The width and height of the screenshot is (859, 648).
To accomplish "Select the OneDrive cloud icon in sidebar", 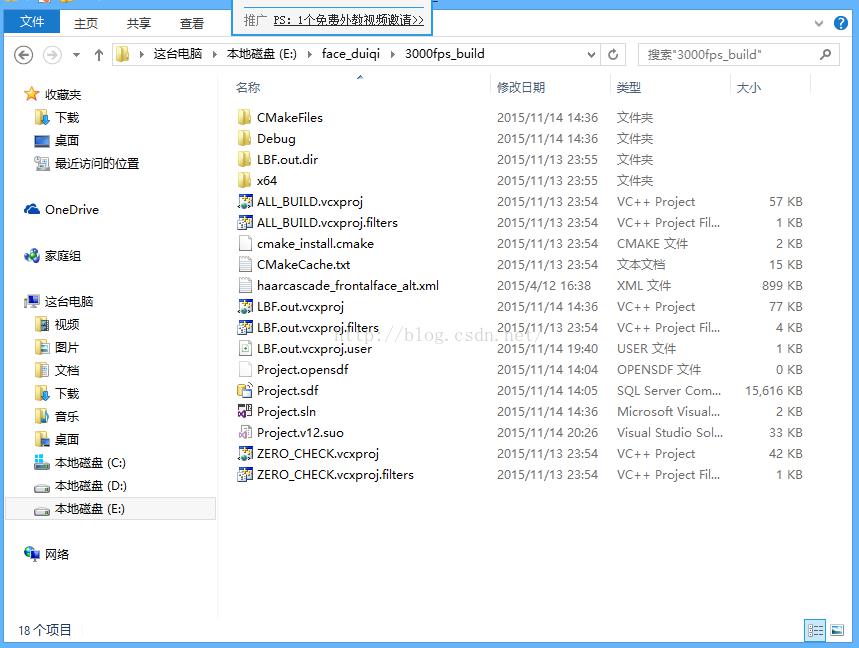I will click(32, 209).
